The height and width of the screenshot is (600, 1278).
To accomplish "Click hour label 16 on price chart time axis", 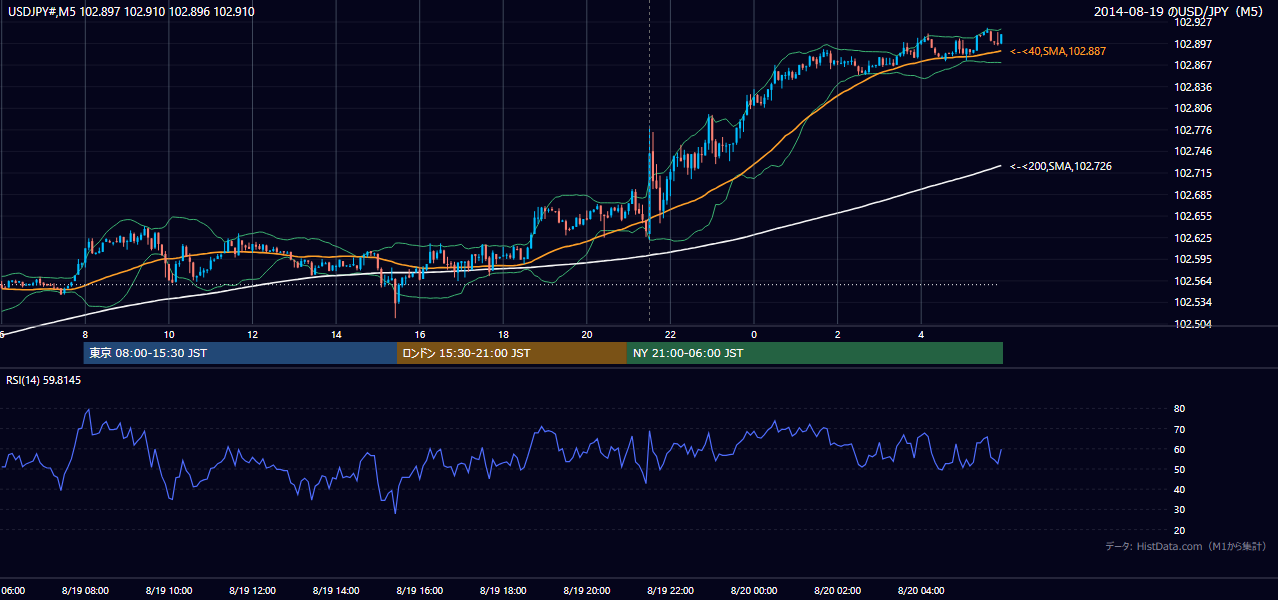I will (420, 335).
